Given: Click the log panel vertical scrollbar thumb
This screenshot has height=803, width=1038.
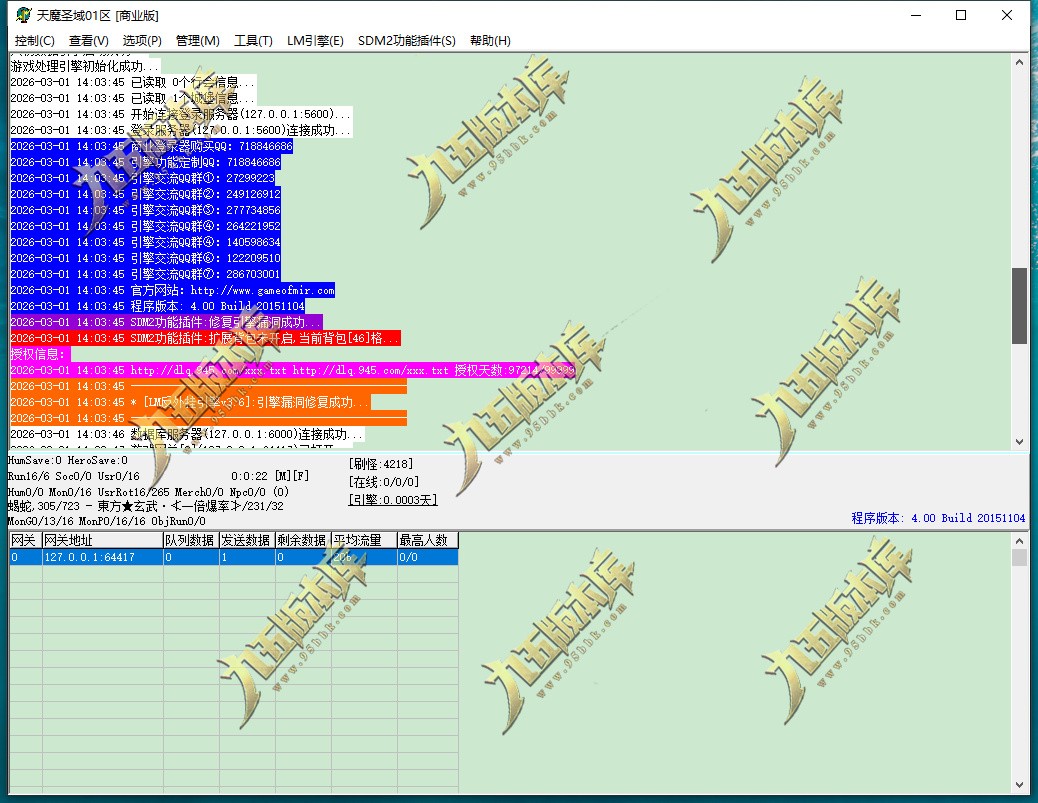Looking at the screenshot, I should click(1019, 306).
